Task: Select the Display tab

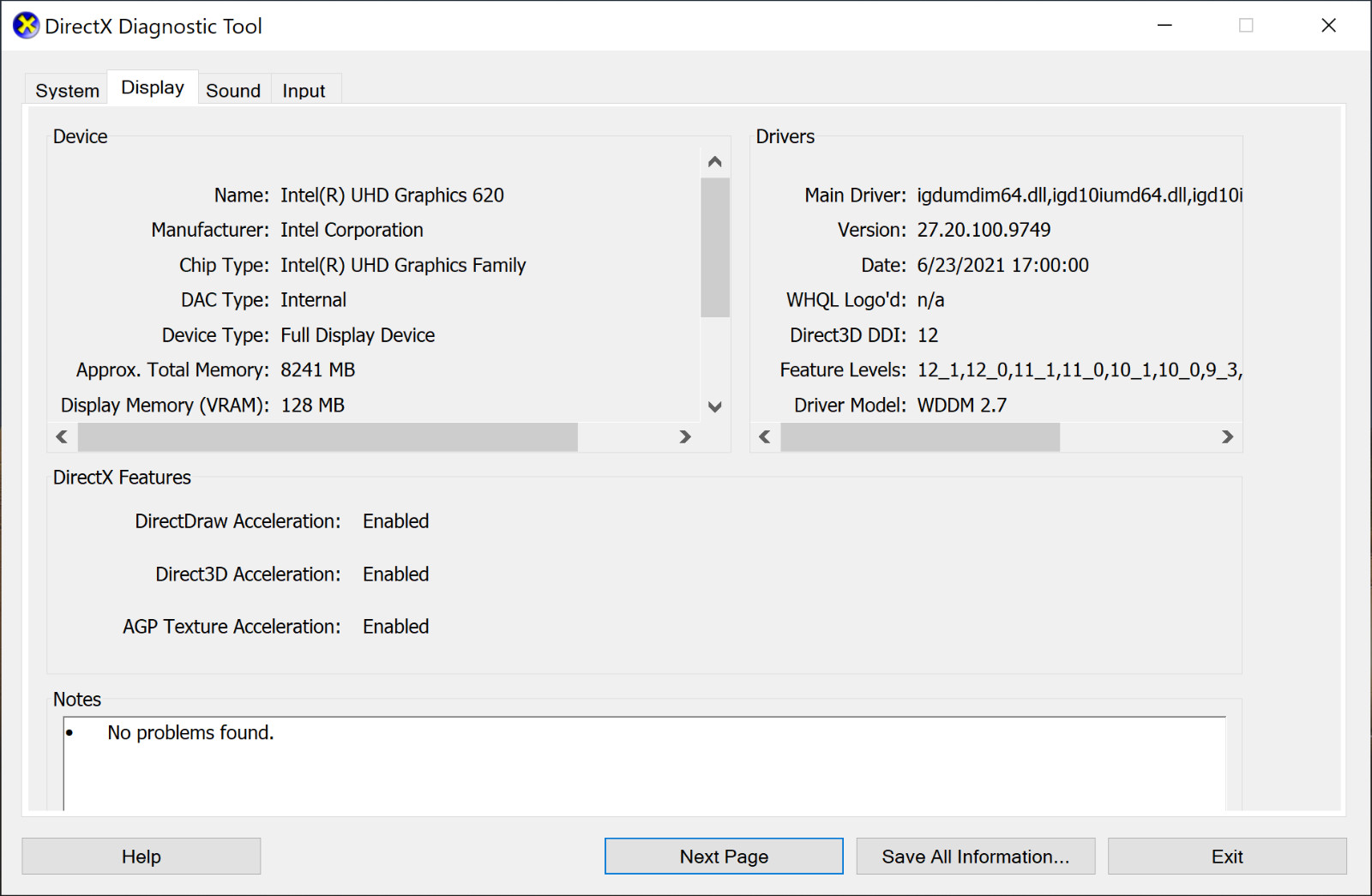Action: point(153,87)
